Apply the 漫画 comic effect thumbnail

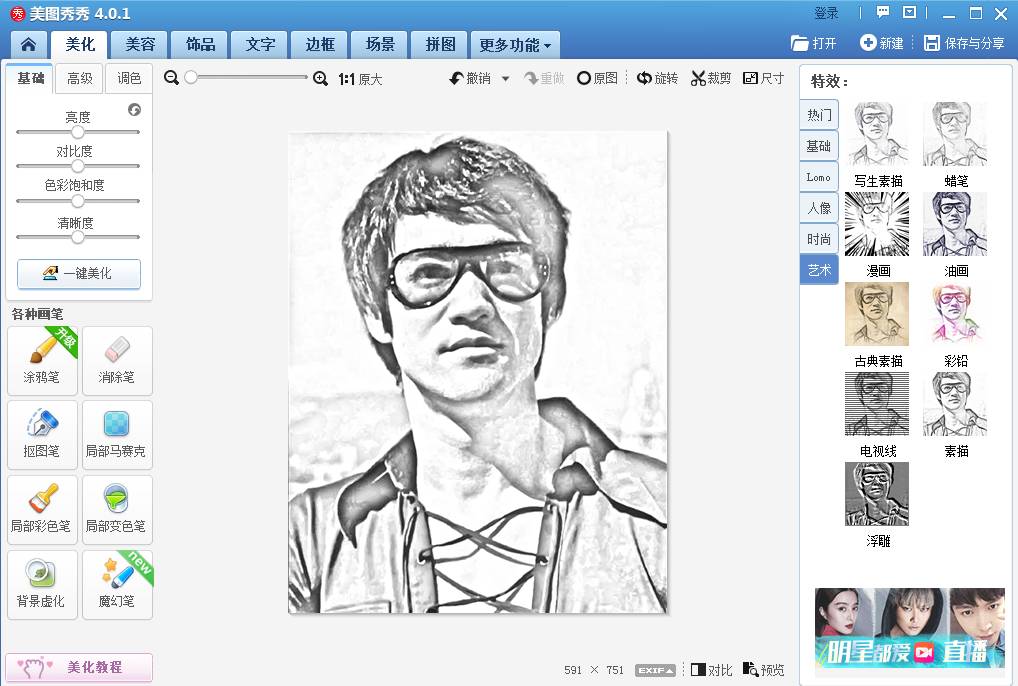click(x=877, y=225)
